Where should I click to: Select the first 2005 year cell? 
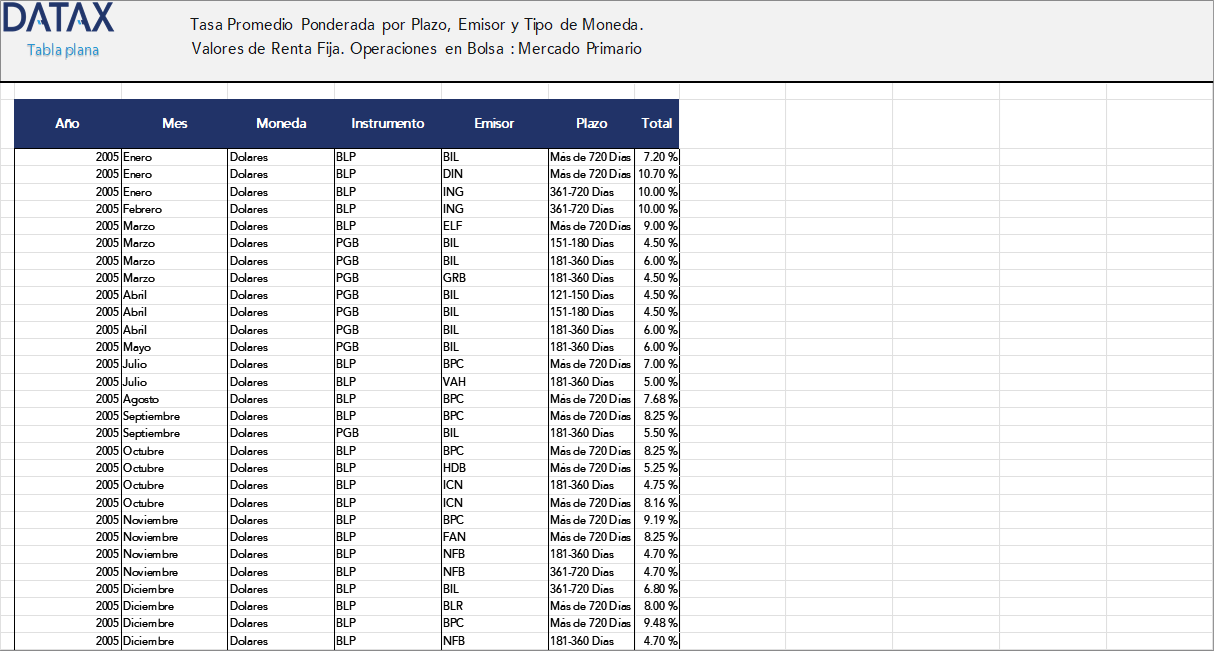(x=105, y=157)
